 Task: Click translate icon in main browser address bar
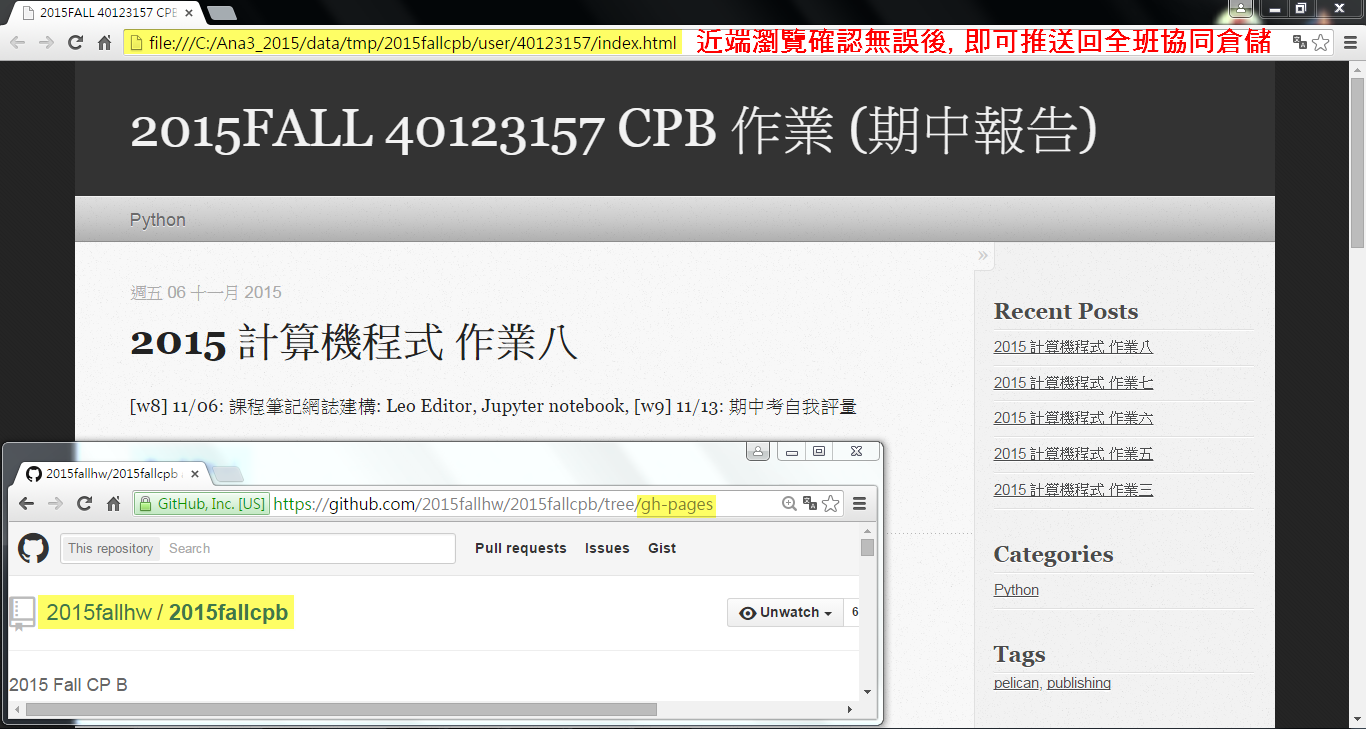coord(1299,42)
